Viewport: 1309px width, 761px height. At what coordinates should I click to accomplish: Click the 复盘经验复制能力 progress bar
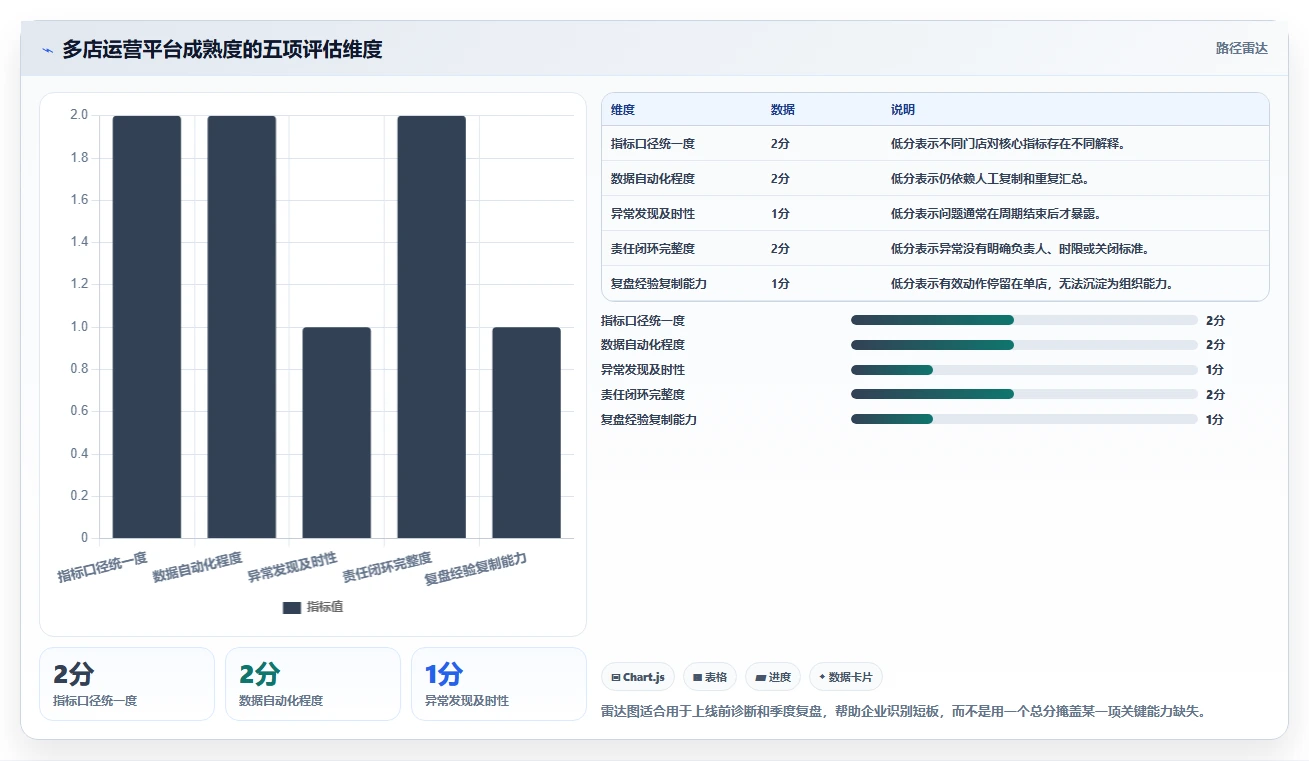tap(1024, 419)
